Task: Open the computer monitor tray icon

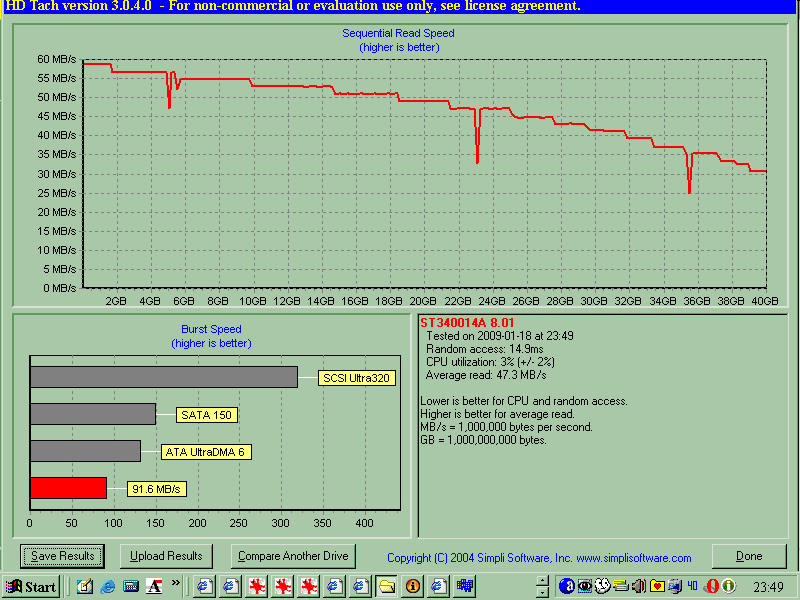Action: (675, 586)
